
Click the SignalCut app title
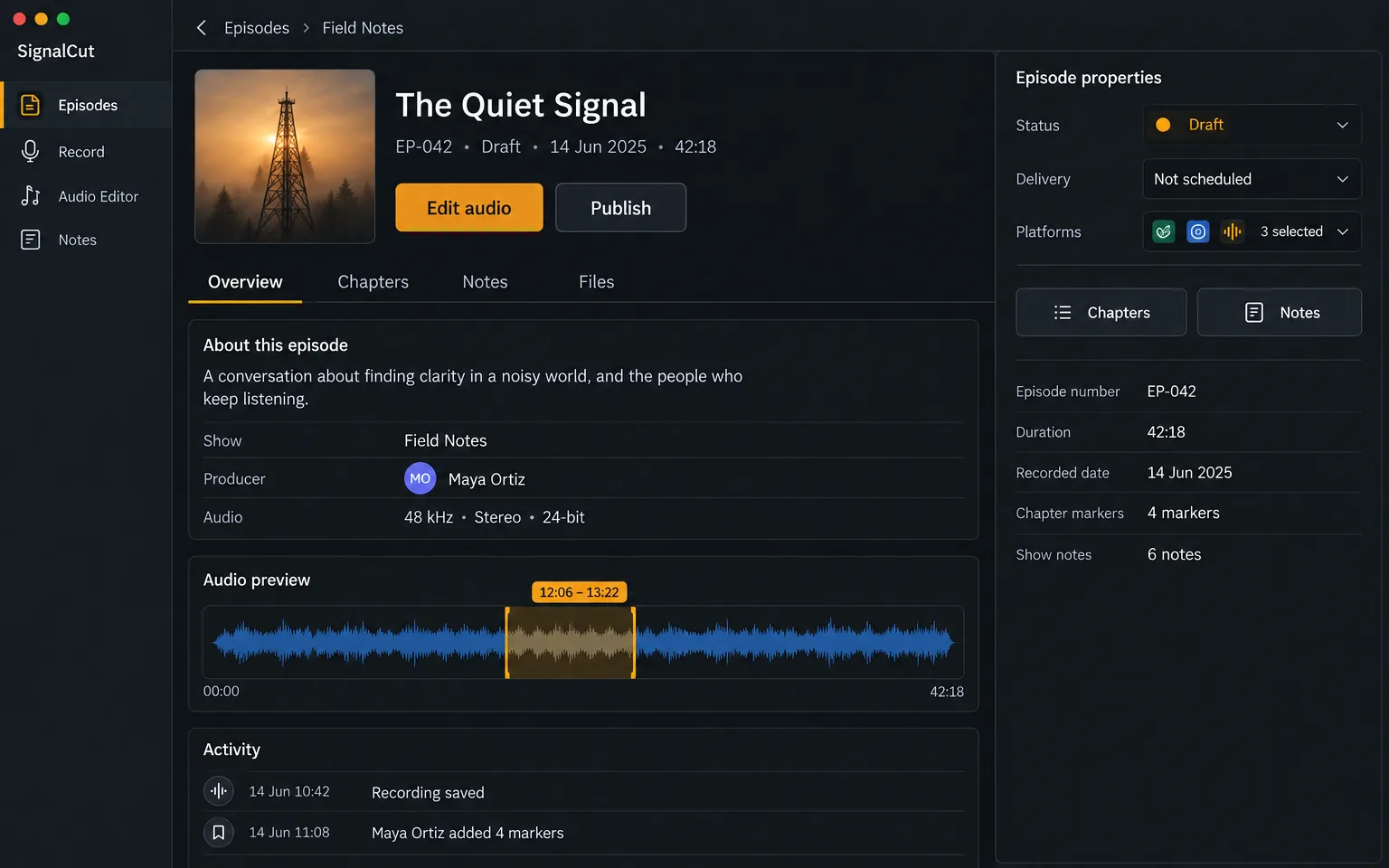tap(56, 52)
